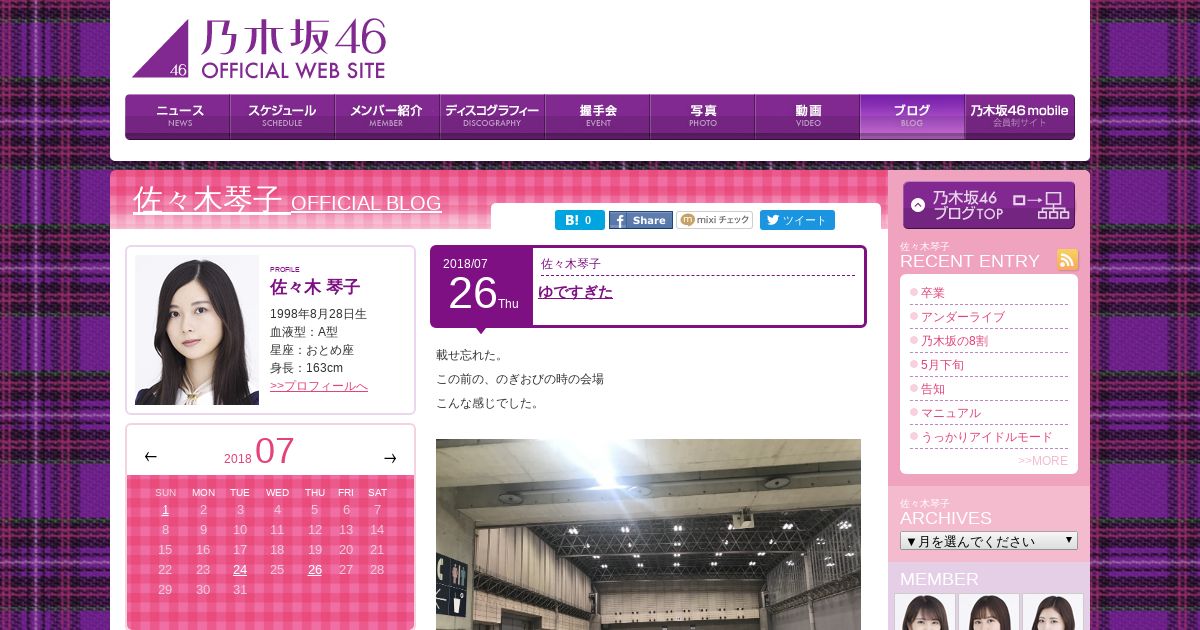Viewport: 1200px width, 630px height.
Task: Click the >>MORE recent entries link
Action: (x=1043, y=461)
